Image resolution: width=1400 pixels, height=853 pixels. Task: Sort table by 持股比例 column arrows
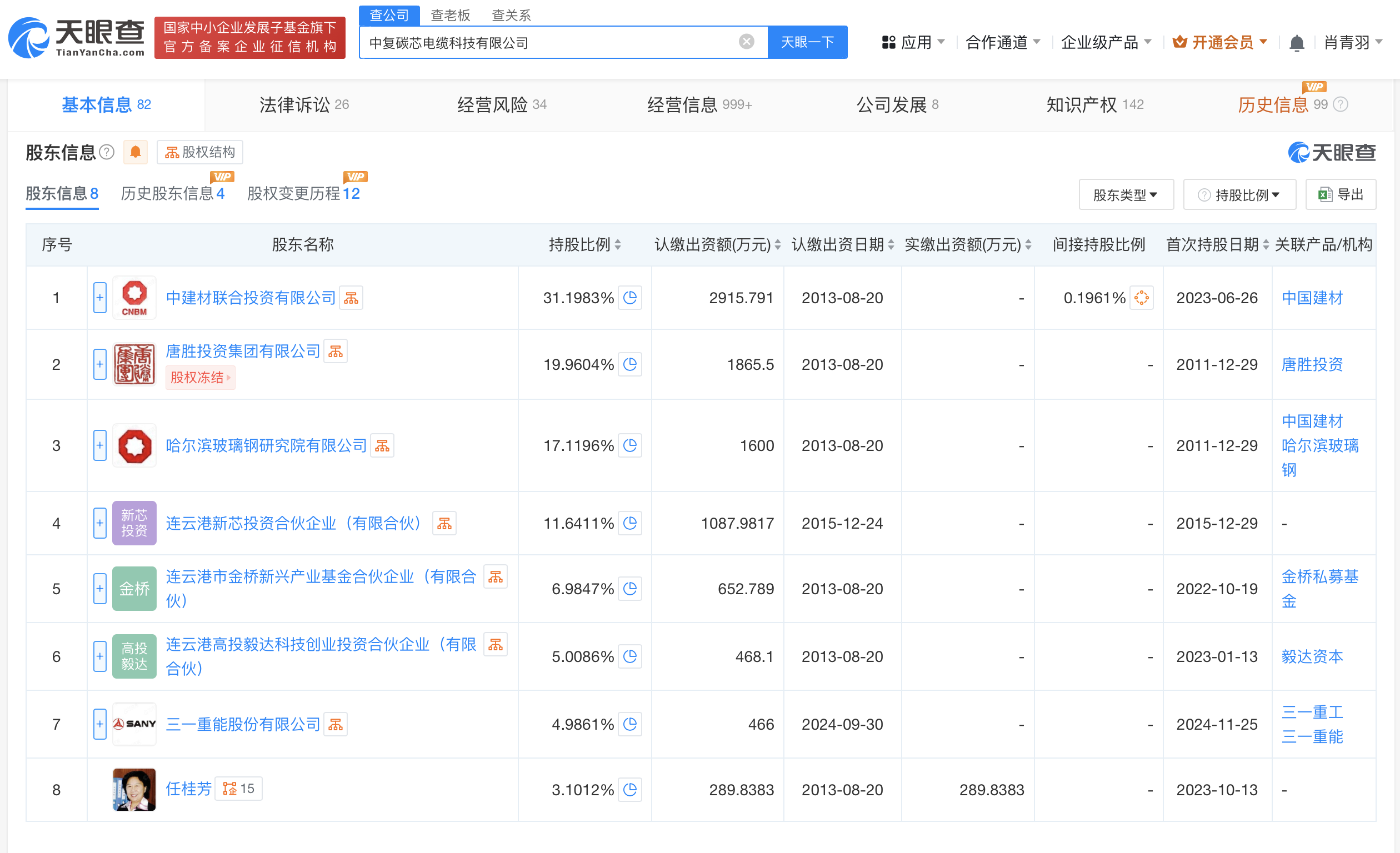click(x=618, y=245)
